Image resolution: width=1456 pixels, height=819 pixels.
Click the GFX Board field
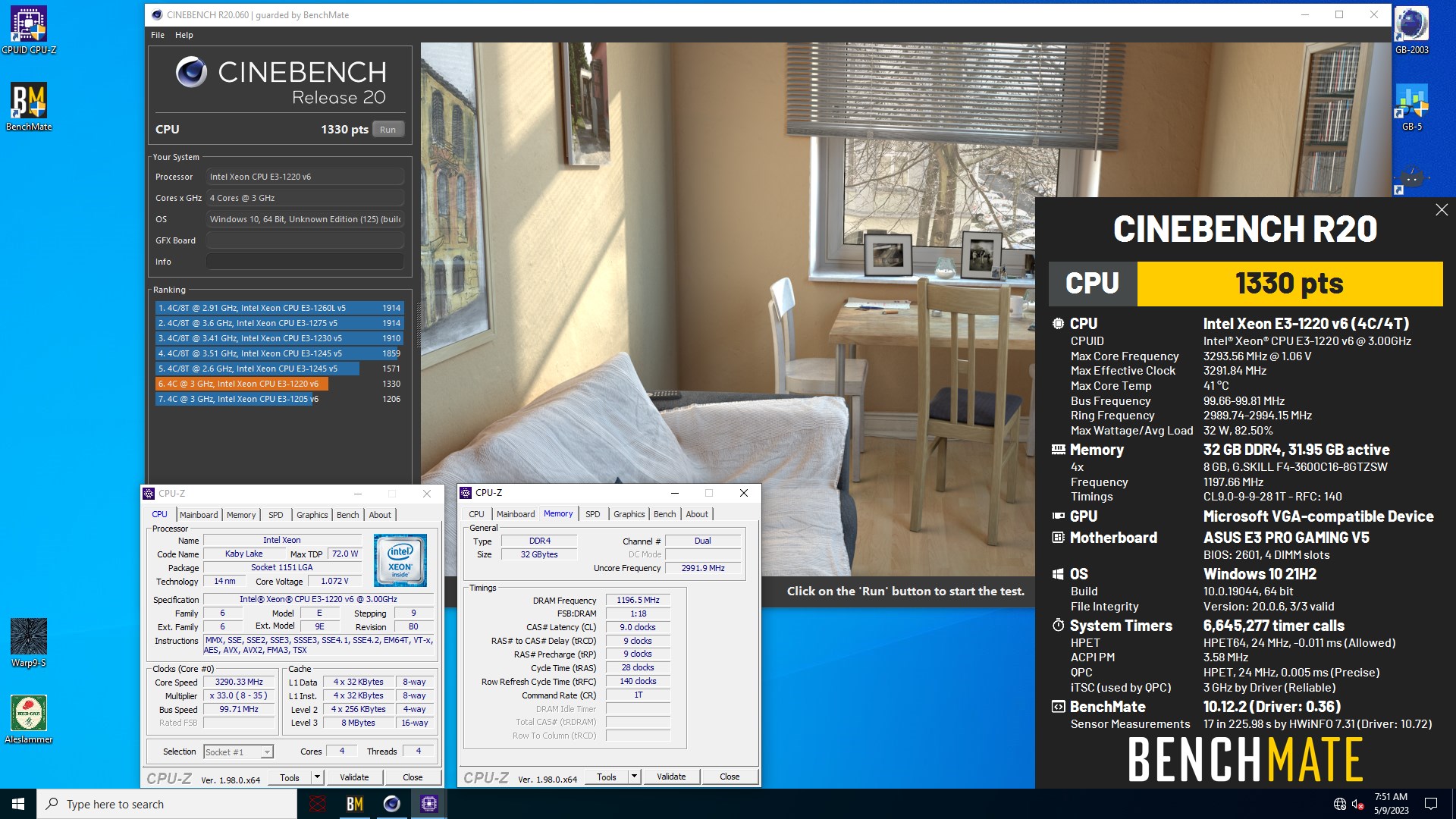pyautogui.click(x=305, y=240)
